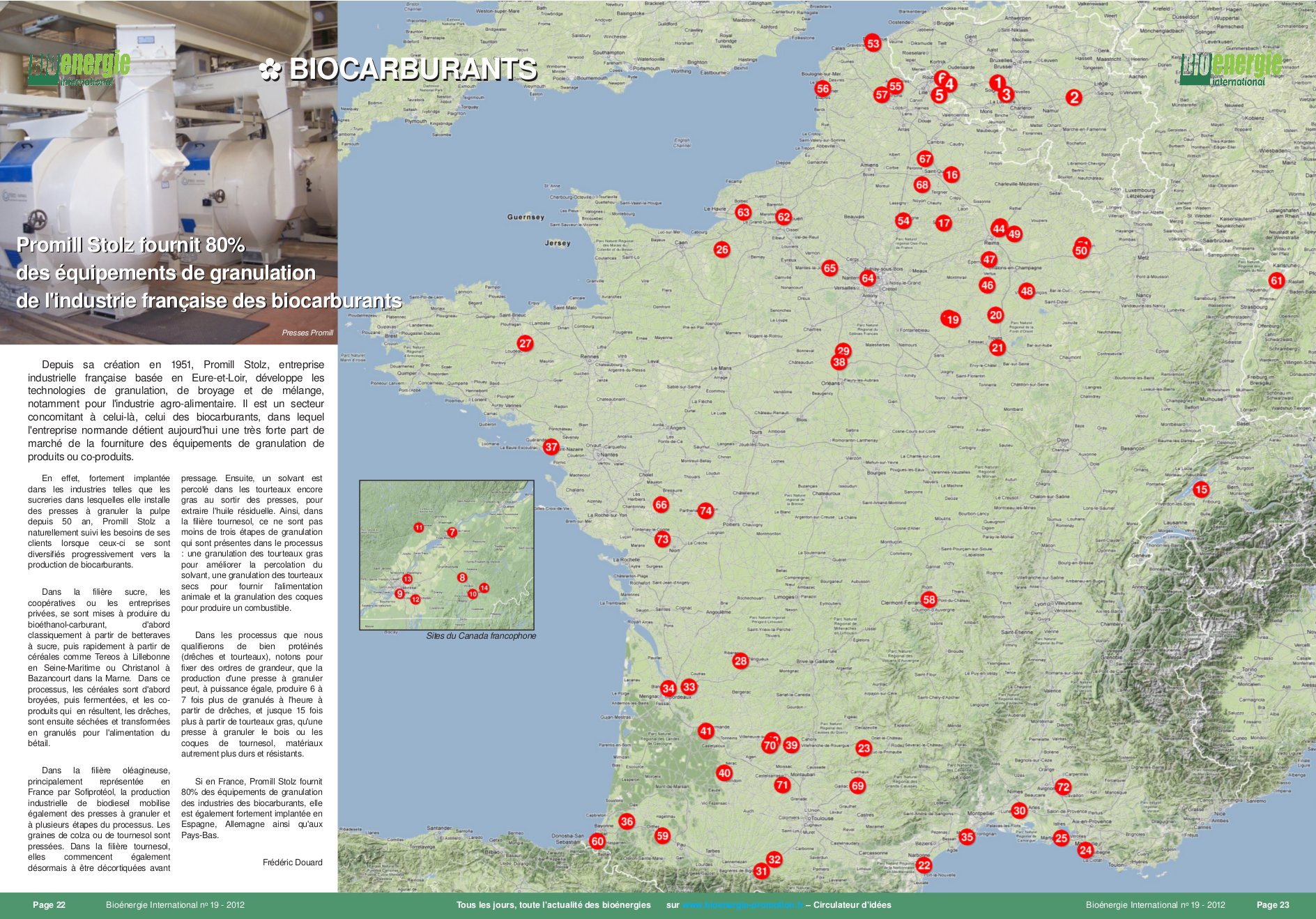Click map marker 68
The height and width of the screenshot is (919, 1316).
(x=922, y=185)
